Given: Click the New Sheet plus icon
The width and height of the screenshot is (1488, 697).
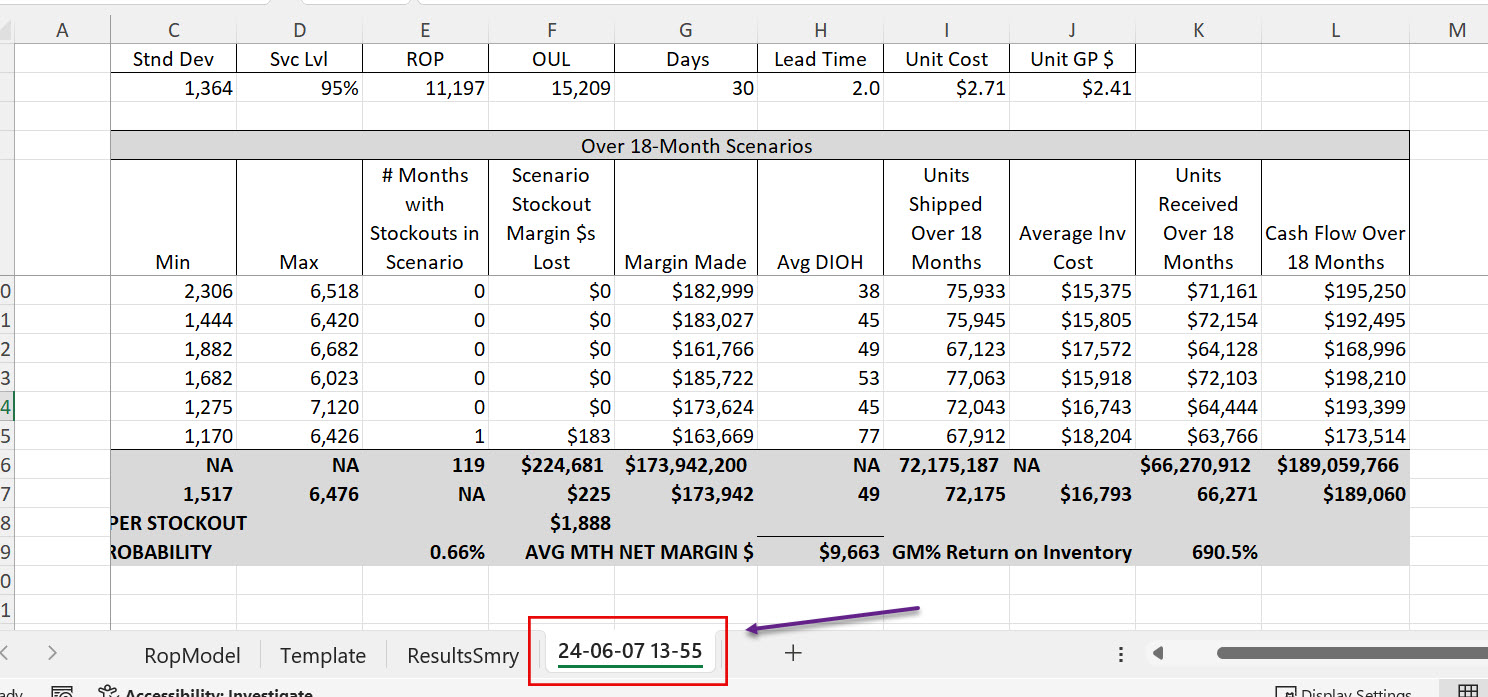Looking at the screenshot, I should (x=792, y=654).
